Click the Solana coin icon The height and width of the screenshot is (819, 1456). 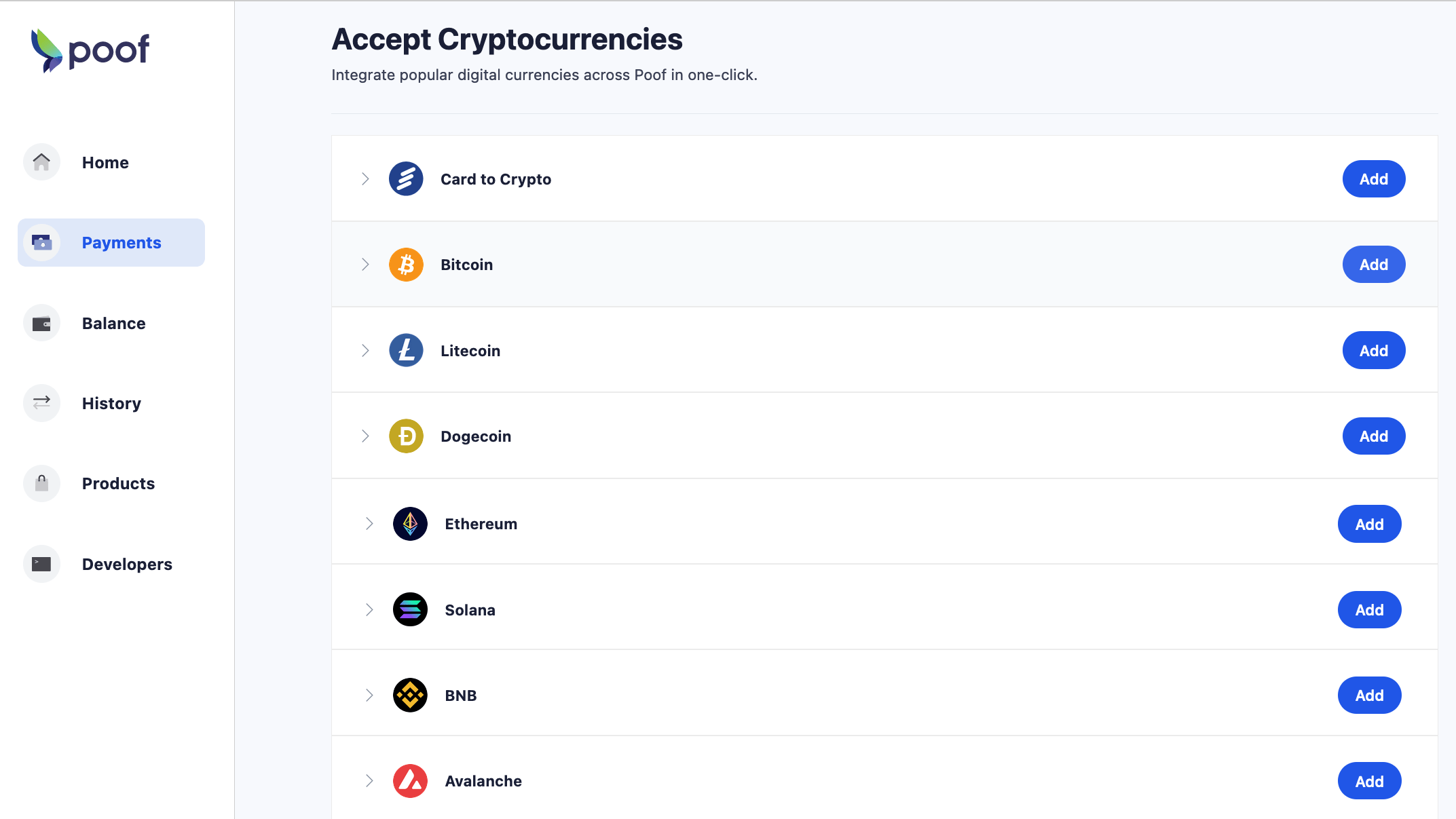click(410, 610)
